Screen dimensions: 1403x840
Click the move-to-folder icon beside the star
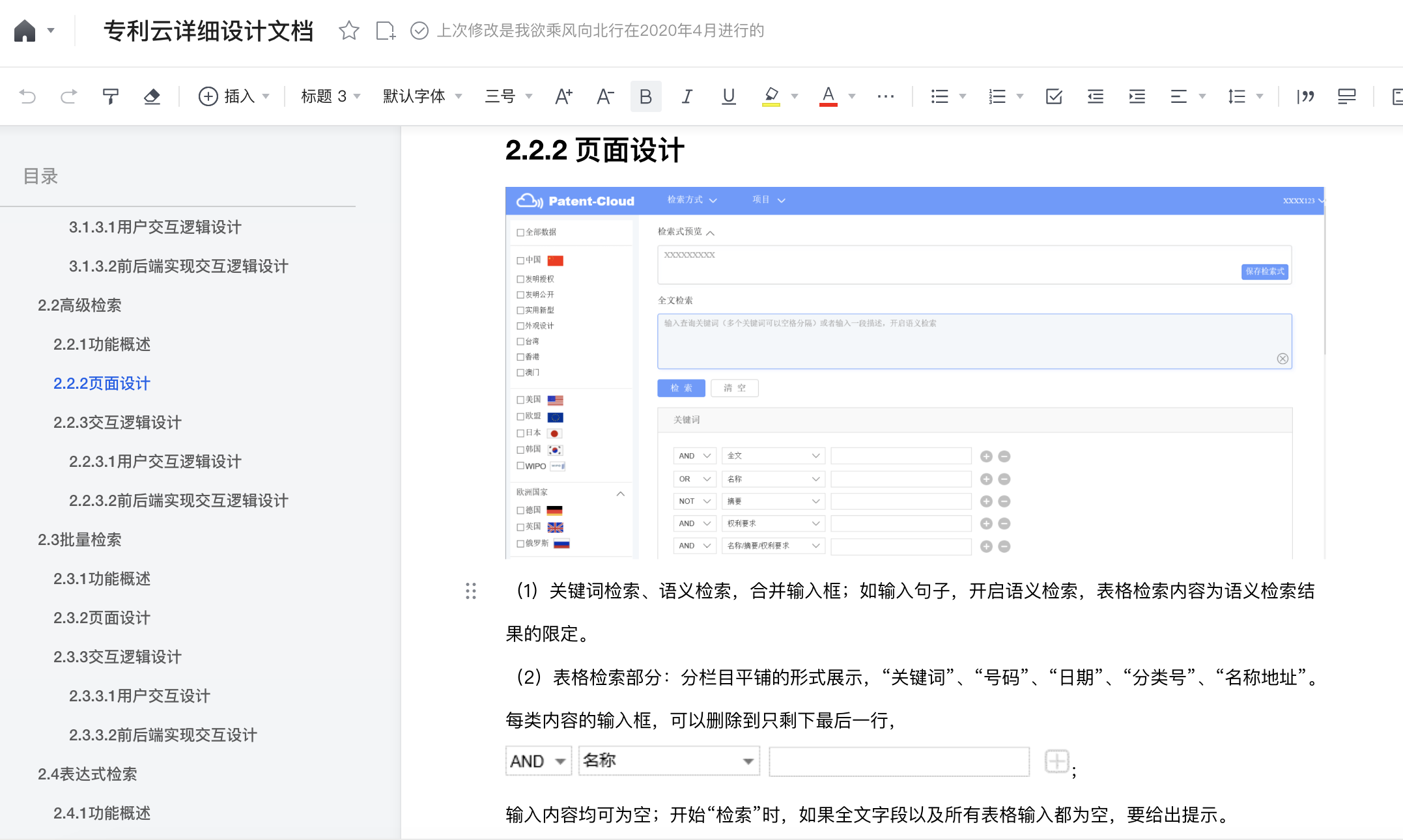click(x=386, y=31)
